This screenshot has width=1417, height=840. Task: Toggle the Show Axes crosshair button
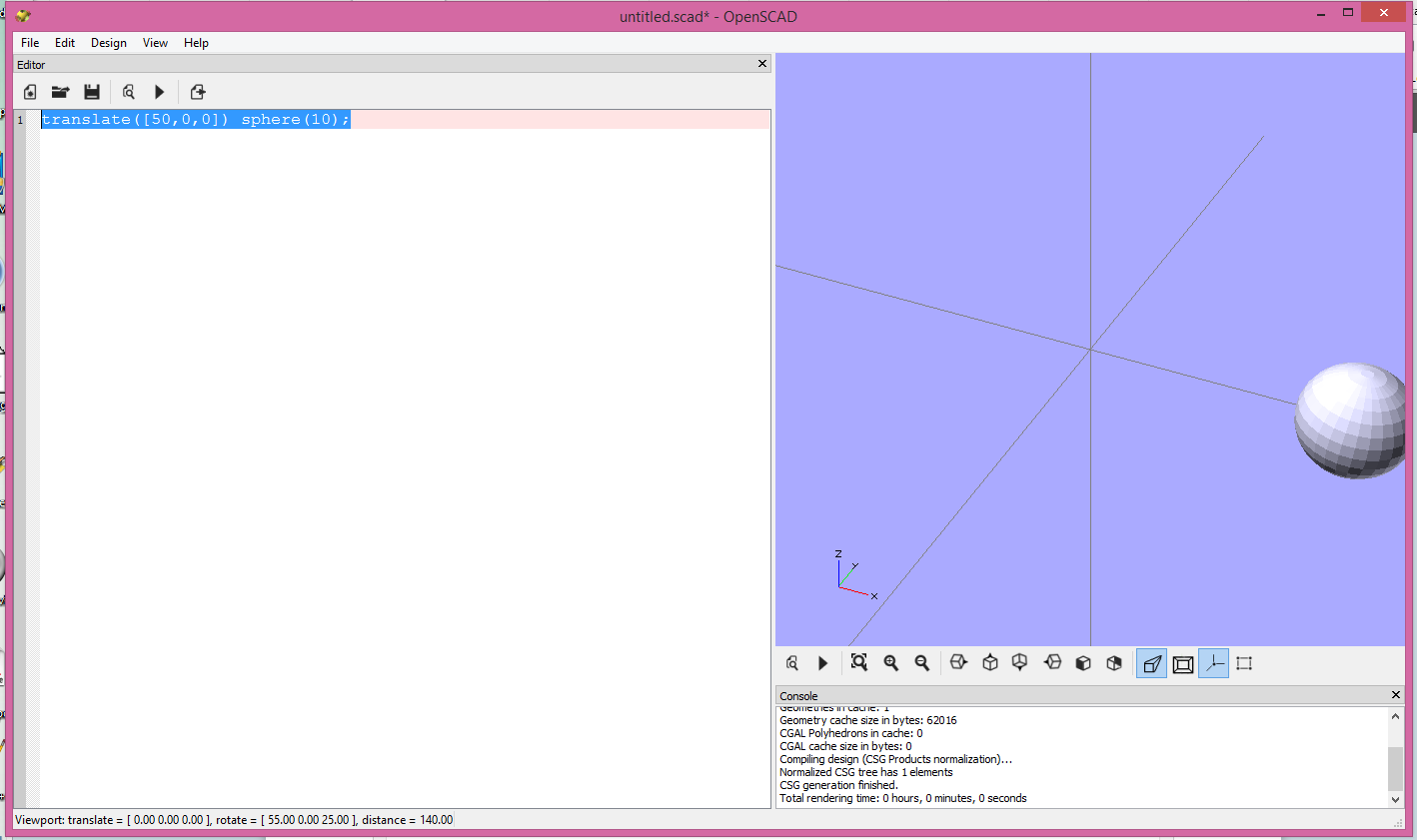[1213, 662]
